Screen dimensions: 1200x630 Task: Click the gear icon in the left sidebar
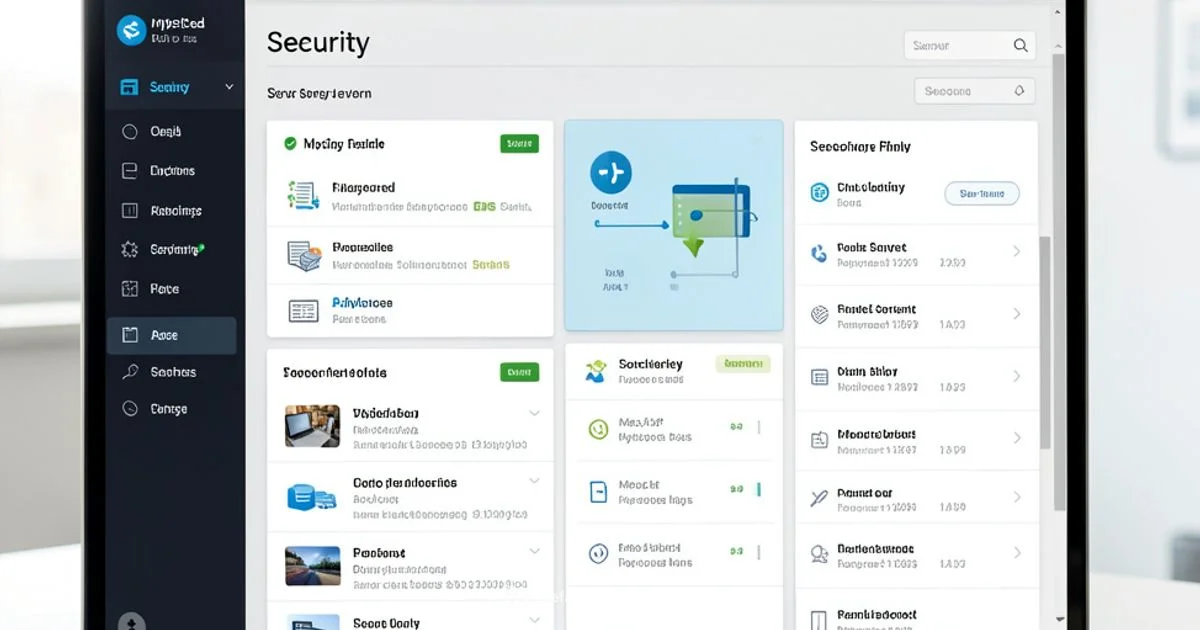(x=129, y=250)
